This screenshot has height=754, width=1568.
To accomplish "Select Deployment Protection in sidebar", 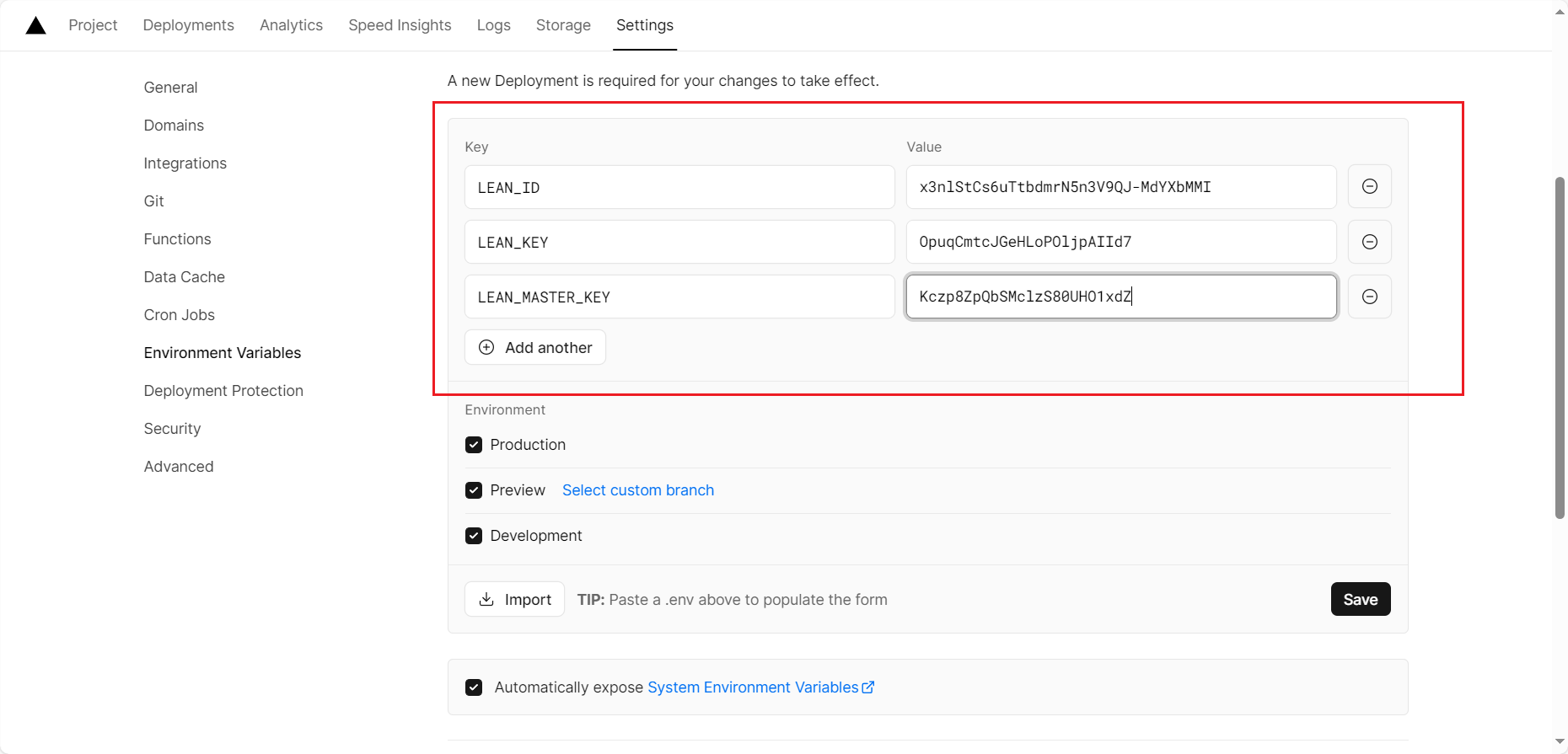I will coord(223,391).
